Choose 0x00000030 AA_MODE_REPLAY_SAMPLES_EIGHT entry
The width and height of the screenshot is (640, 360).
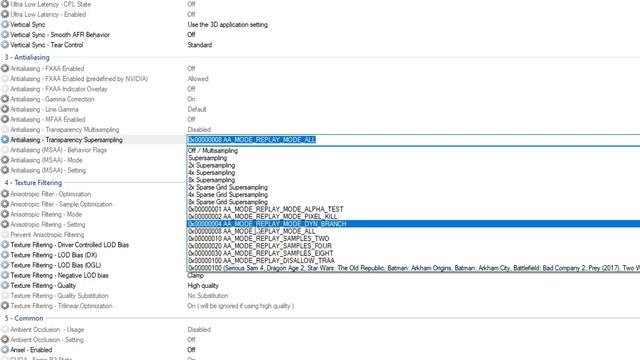(x=413, y=253)
